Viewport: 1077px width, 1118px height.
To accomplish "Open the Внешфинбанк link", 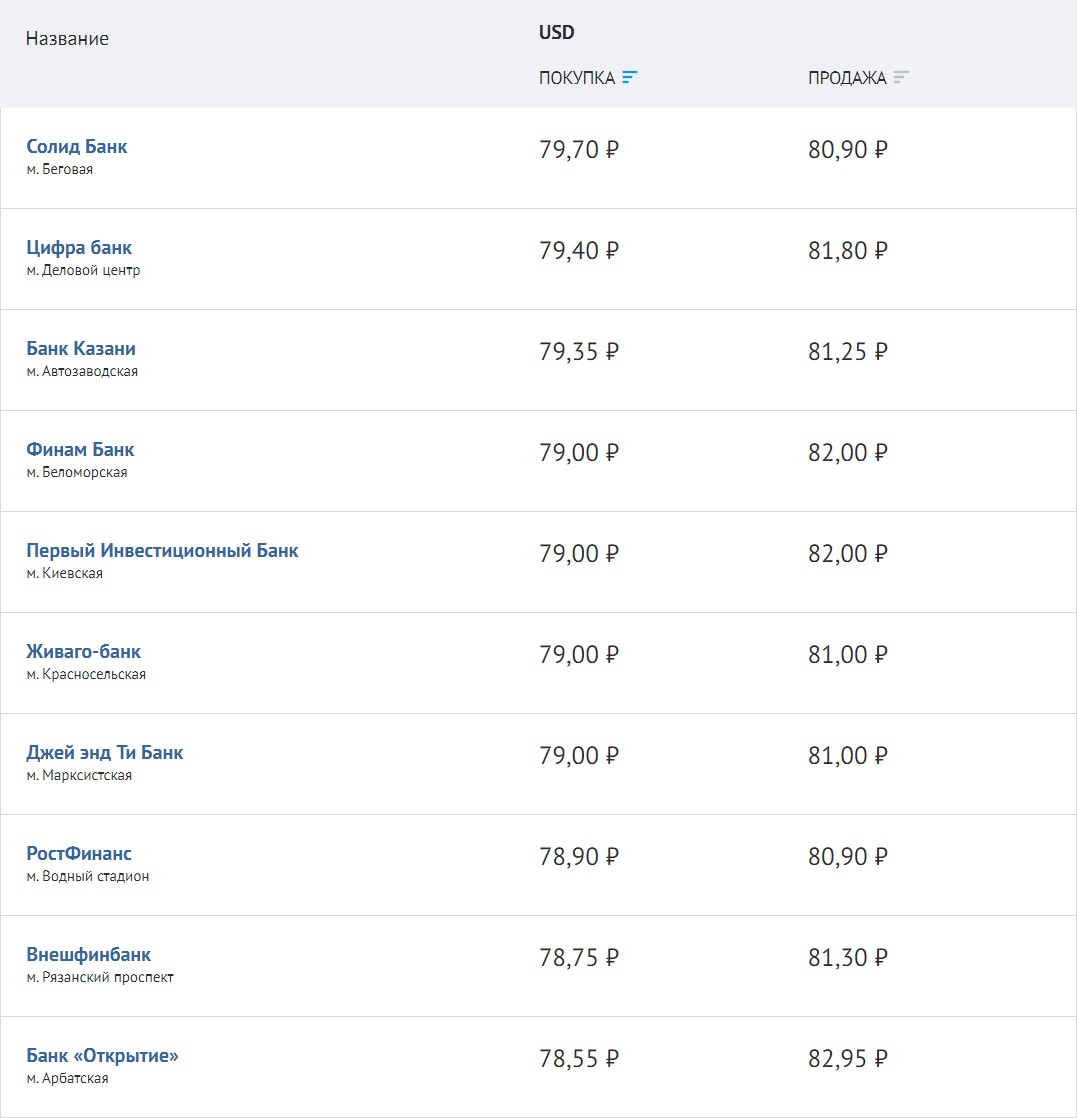I will (x=89, y=955).
